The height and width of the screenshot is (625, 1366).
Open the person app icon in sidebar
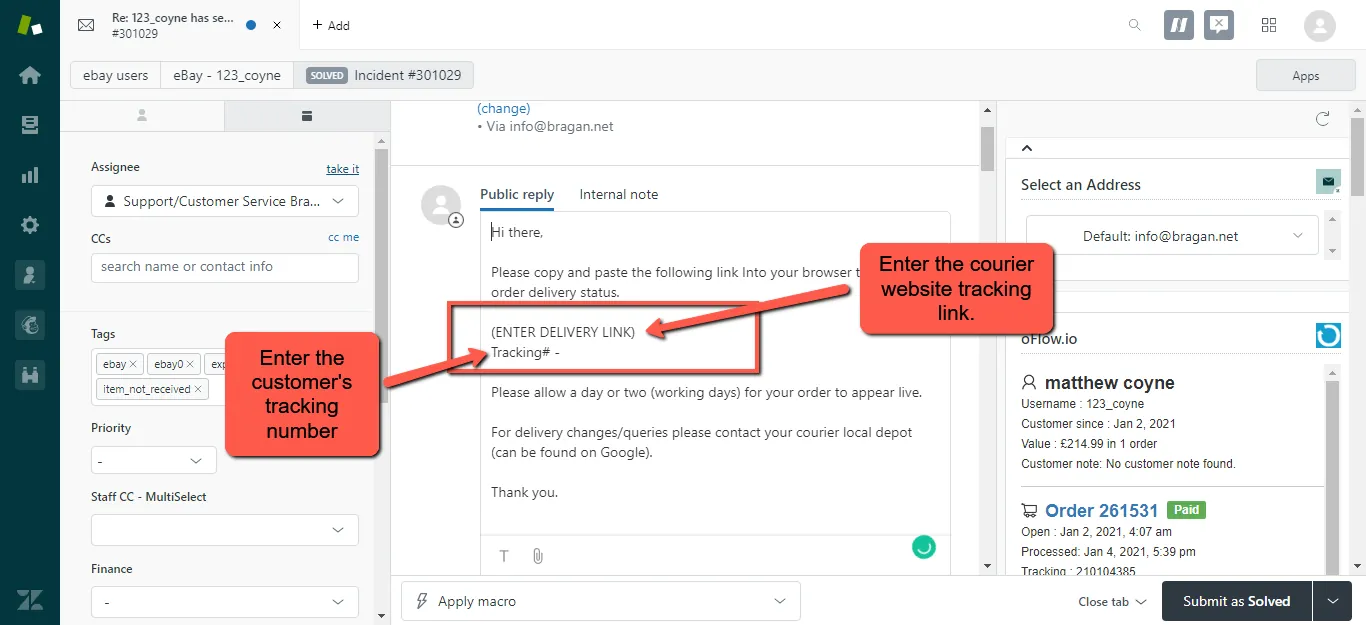click(x=30, y=275)
